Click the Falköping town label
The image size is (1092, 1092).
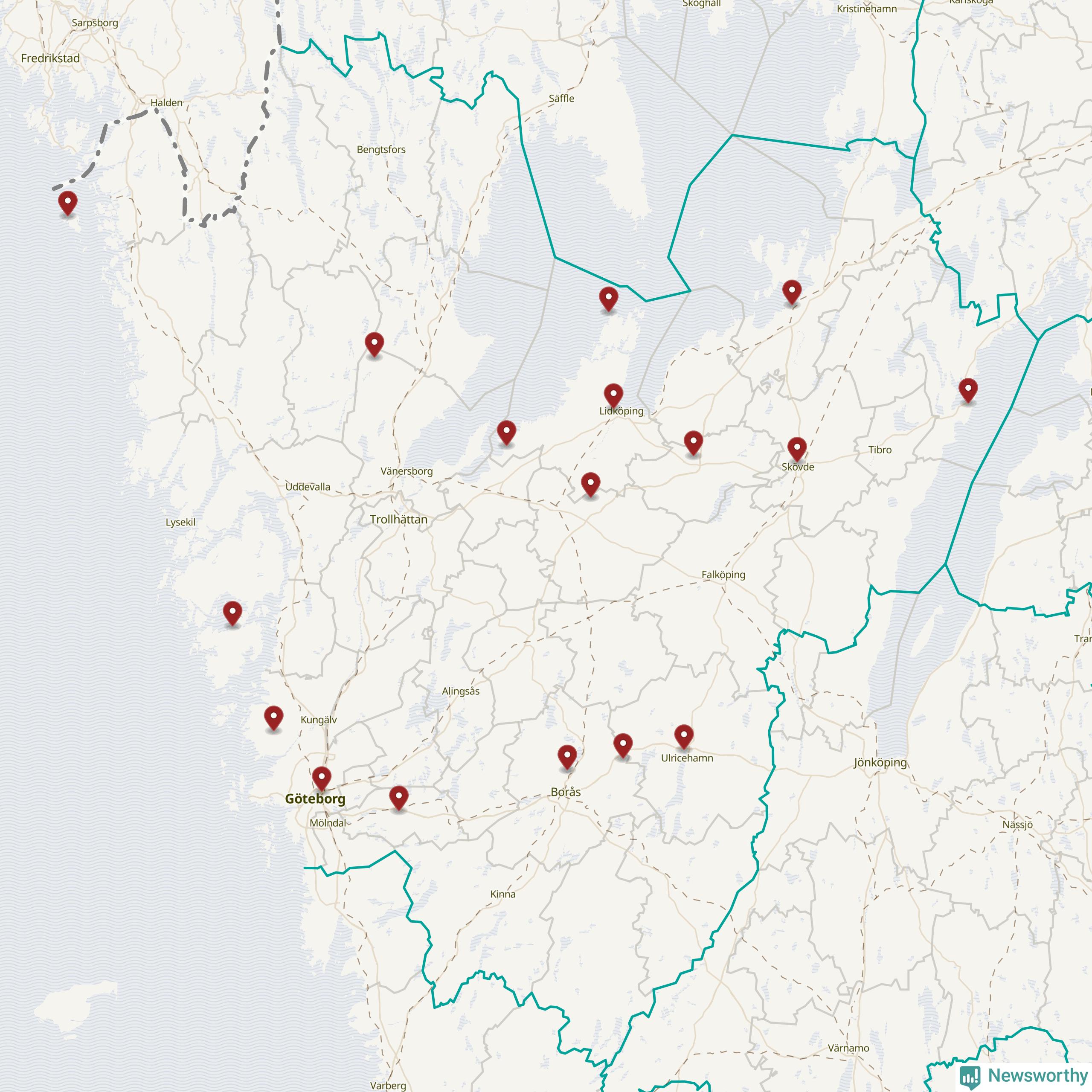pyautogui.click(x=723, y=575)
